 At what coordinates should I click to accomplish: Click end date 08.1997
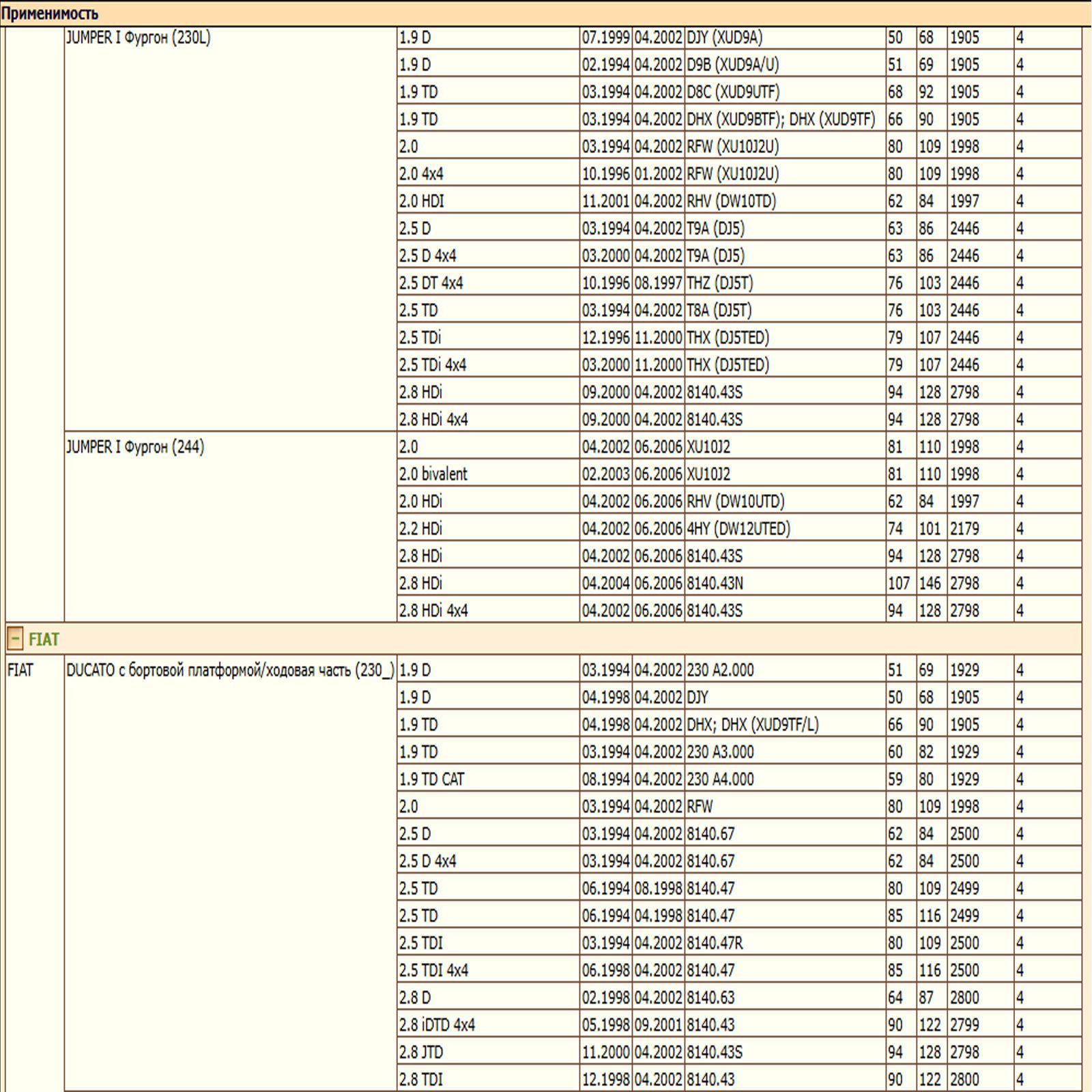click(659, 283)
